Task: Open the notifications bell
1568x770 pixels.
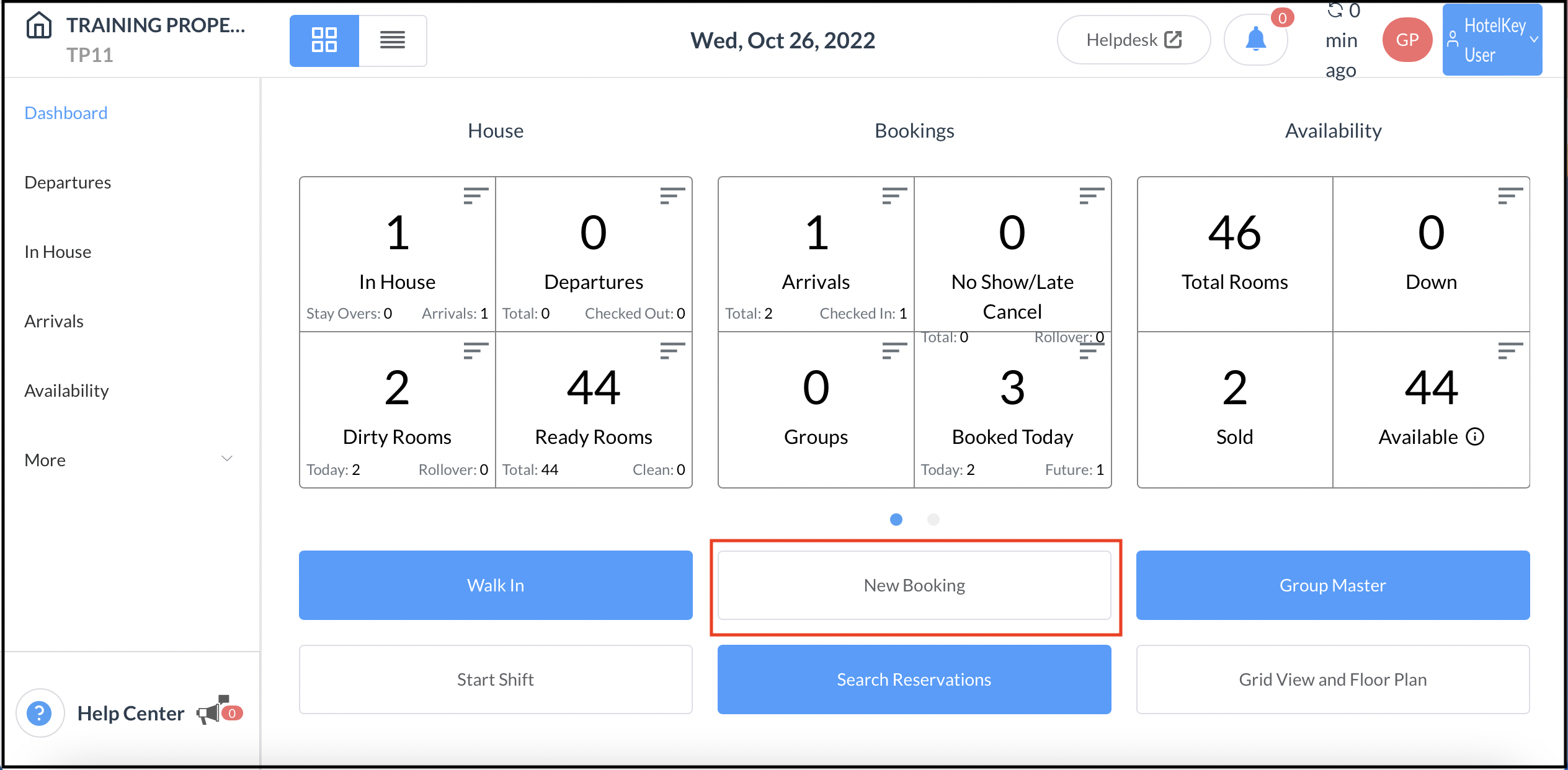Action: (1255, 38)
